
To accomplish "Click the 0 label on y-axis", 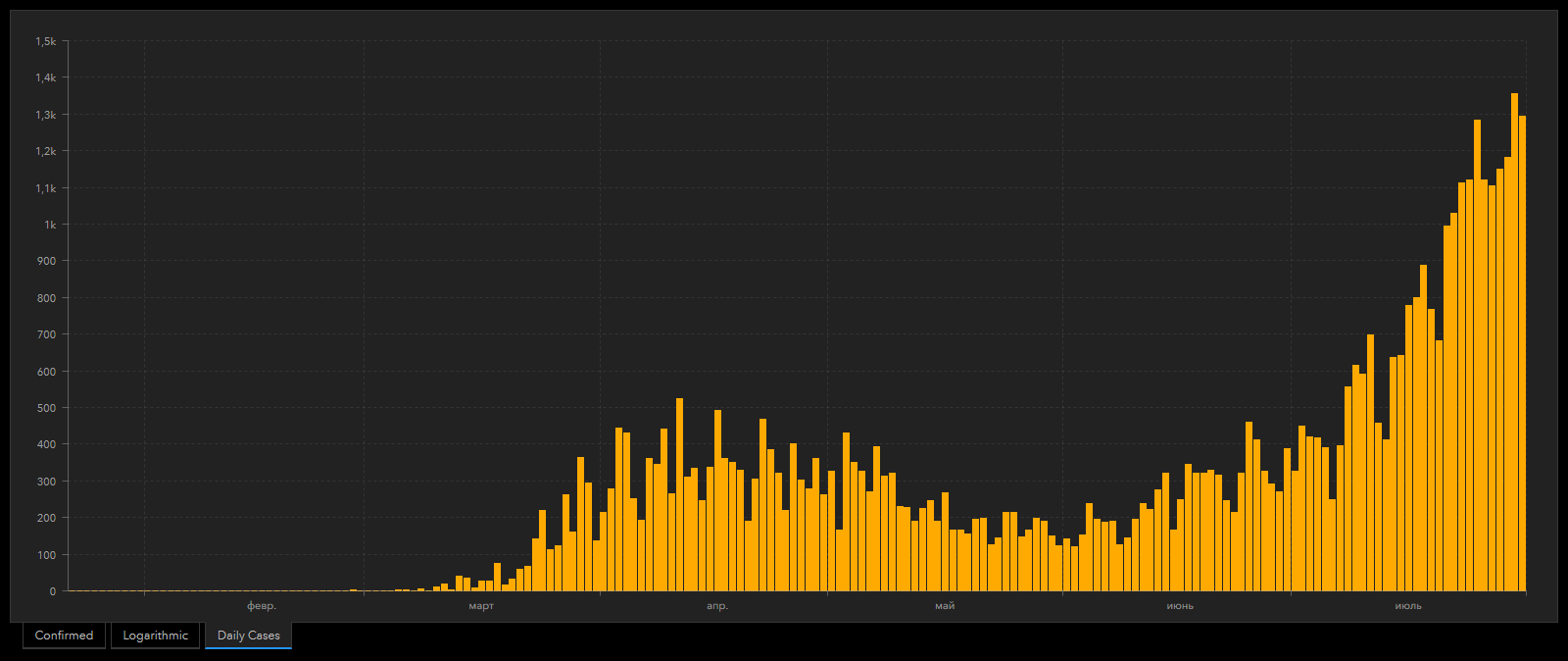I will pyautogui.click(x=53, y=591).
